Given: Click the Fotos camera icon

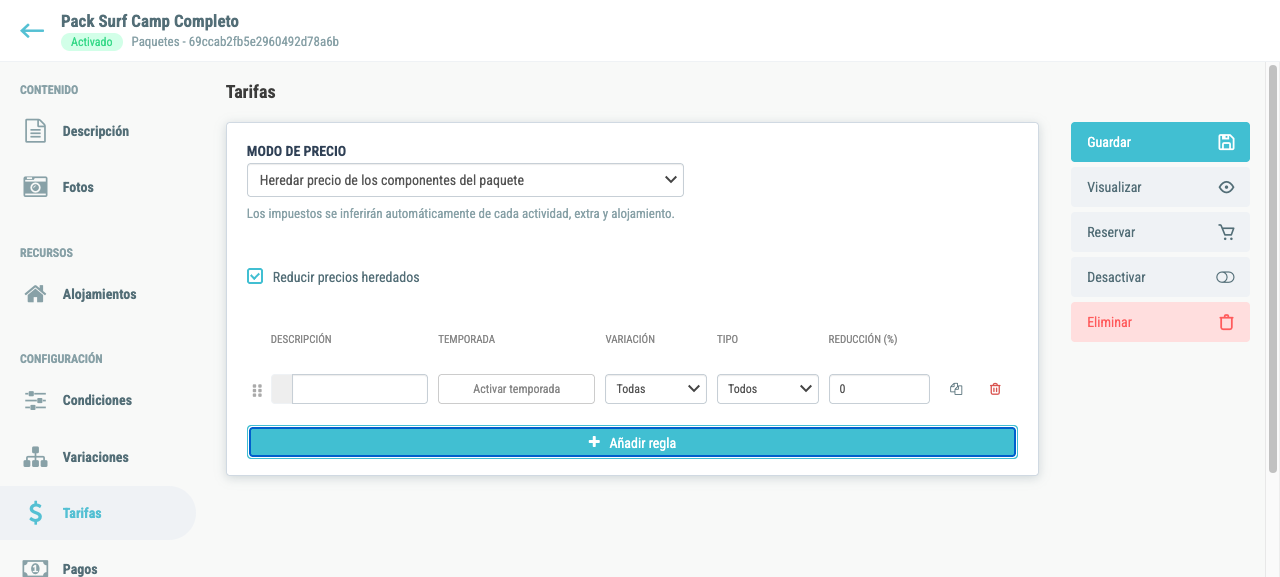Looking at the screenshot, I should 35,187.
